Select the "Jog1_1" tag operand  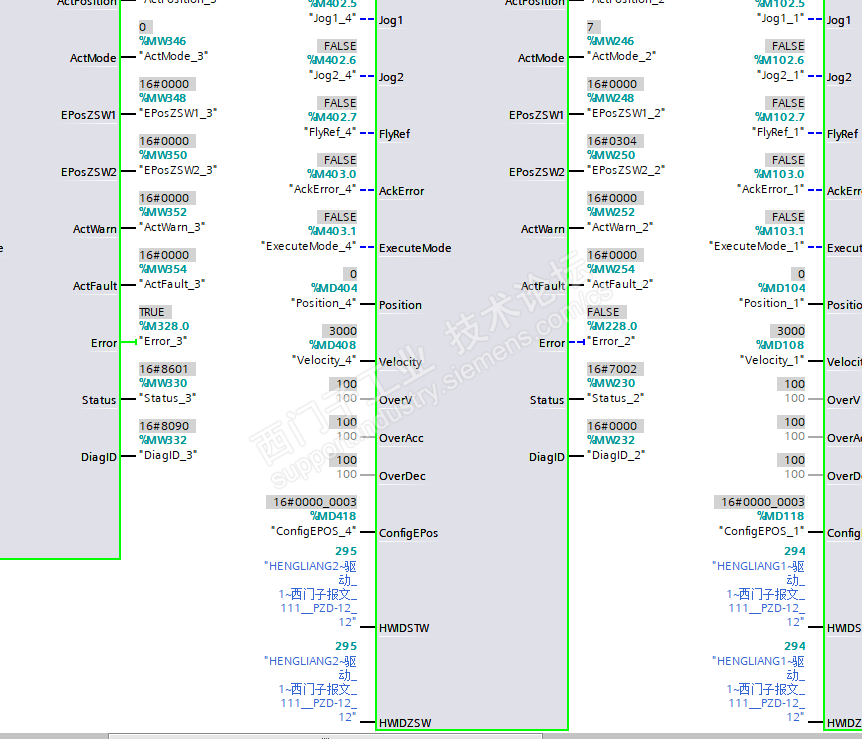781,18
